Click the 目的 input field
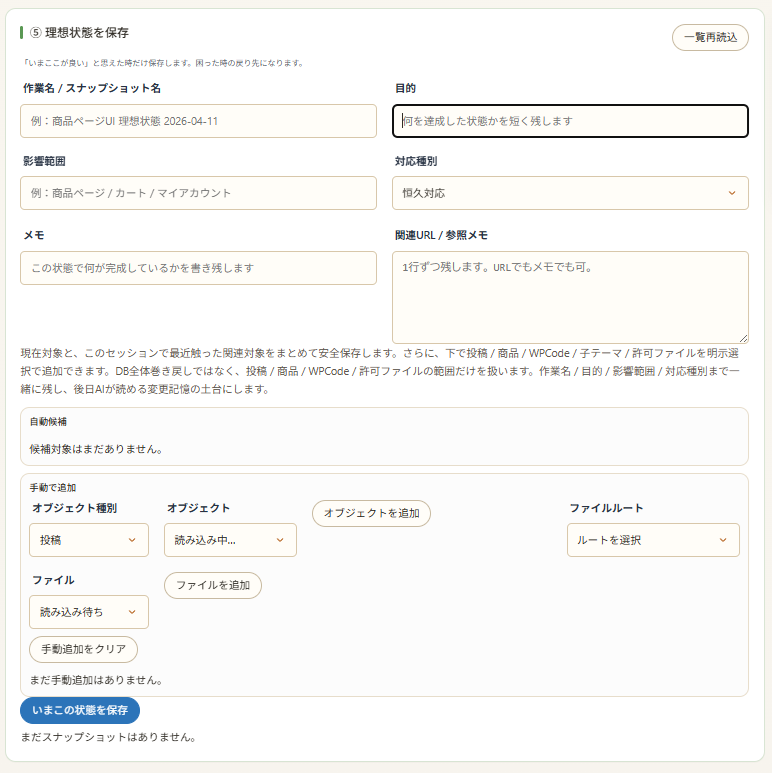 570,121
